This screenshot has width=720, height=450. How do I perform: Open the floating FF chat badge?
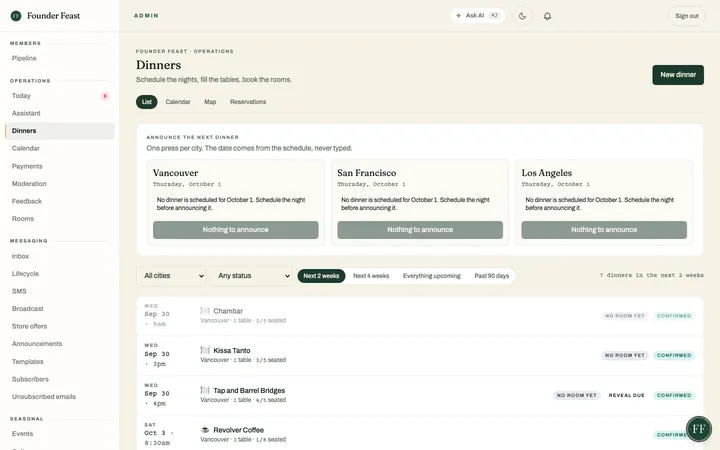tap(698, 429)
